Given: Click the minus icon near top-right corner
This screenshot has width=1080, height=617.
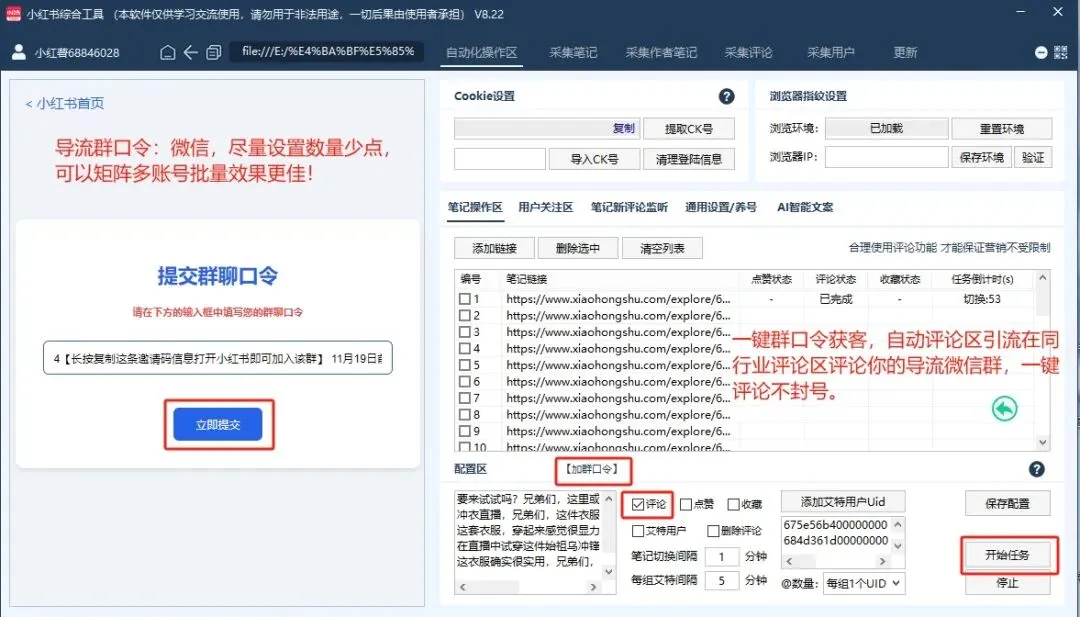Looking at the screenshot, I should coord(1040,52).
